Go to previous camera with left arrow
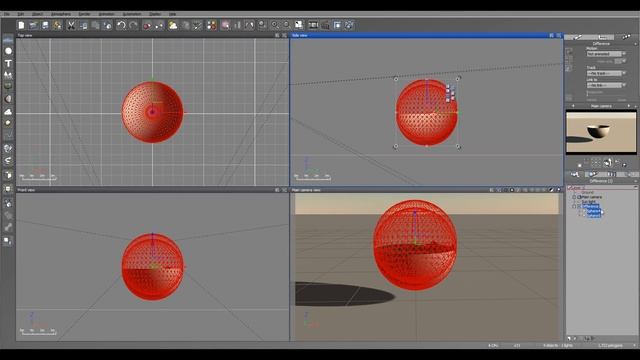Viewport: 640px width, 360px height. 573,106
